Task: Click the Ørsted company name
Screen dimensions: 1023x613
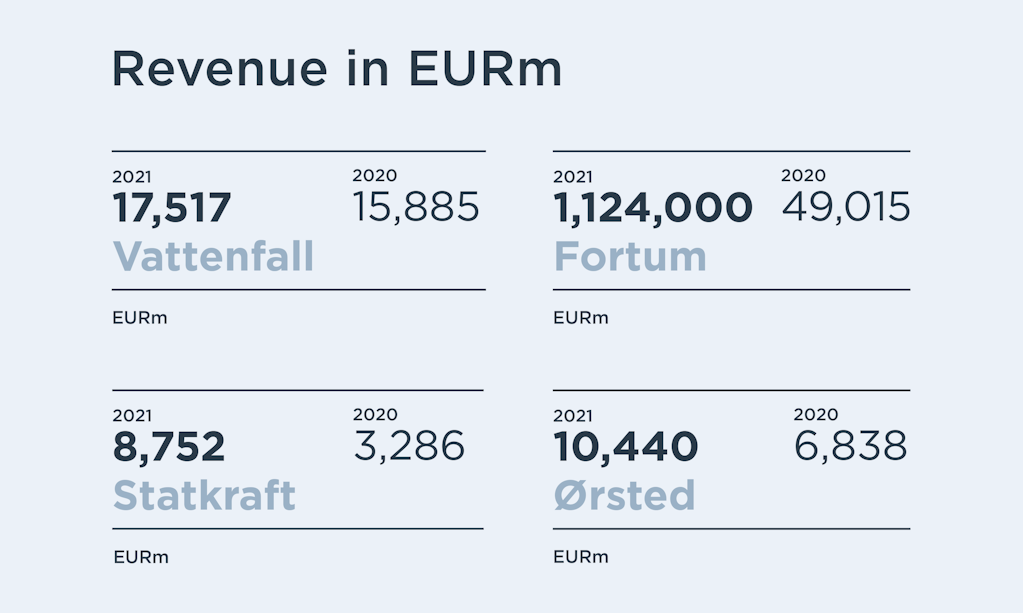Action: (624, 495)
